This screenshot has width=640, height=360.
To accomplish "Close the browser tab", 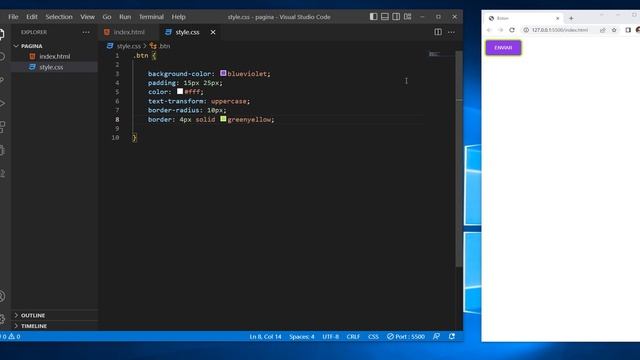I will tap(558, 18).
